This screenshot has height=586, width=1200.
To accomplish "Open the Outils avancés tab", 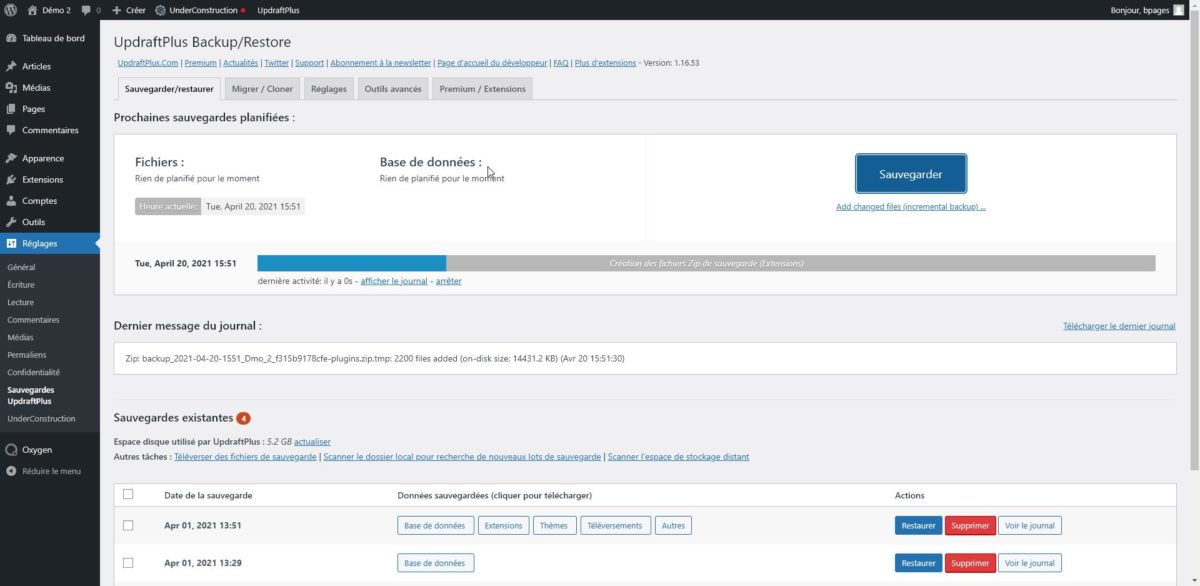I will tap(393, 89).
